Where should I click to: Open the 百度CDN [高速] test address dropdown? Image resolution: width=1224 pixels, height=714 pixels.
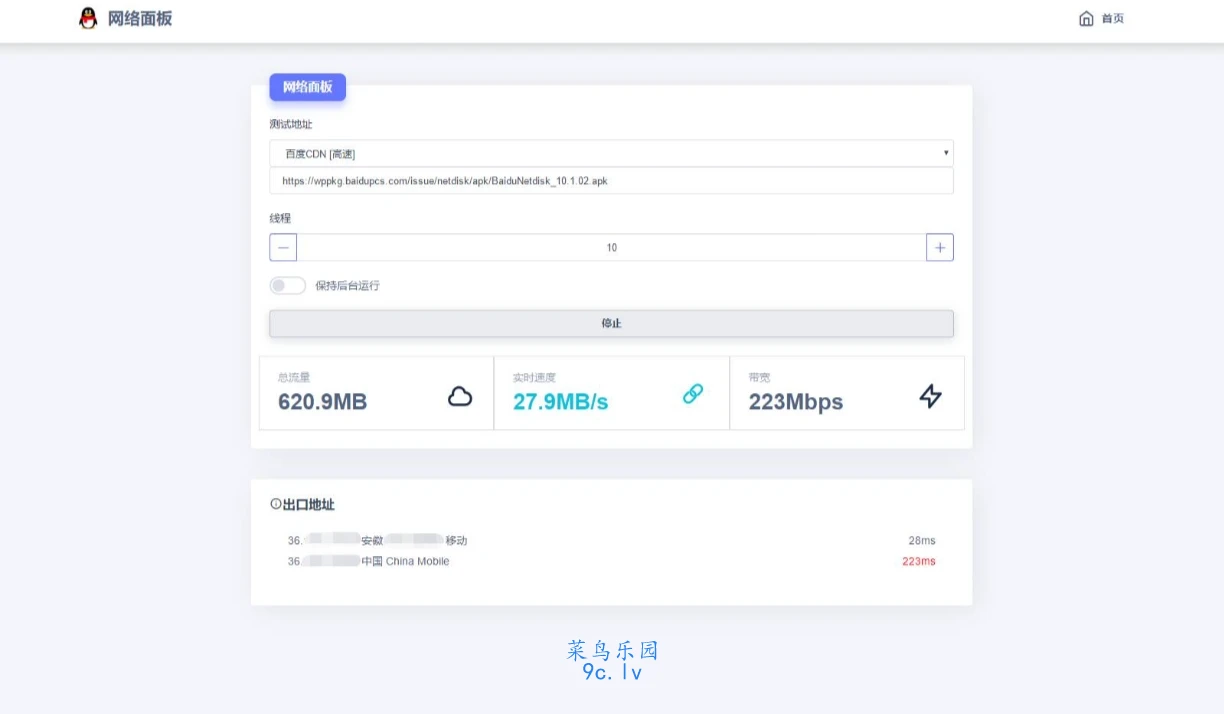(611, 153)
